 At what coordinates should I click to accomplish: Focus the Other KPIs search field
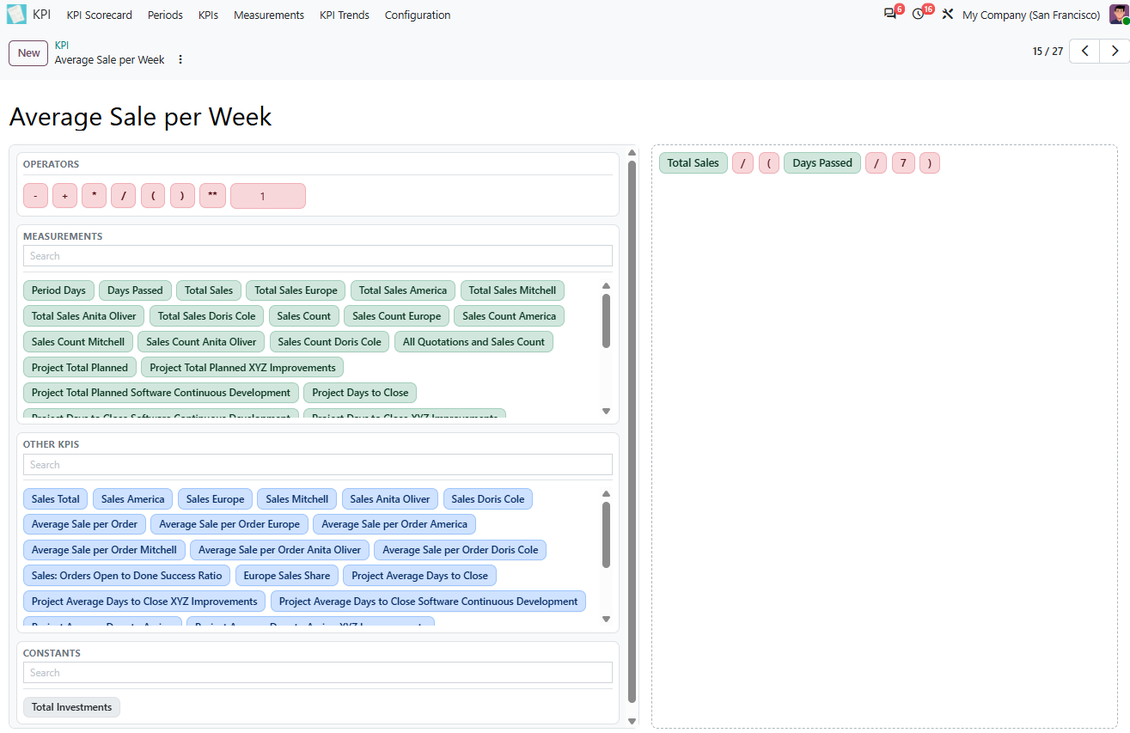coord(318,465)
